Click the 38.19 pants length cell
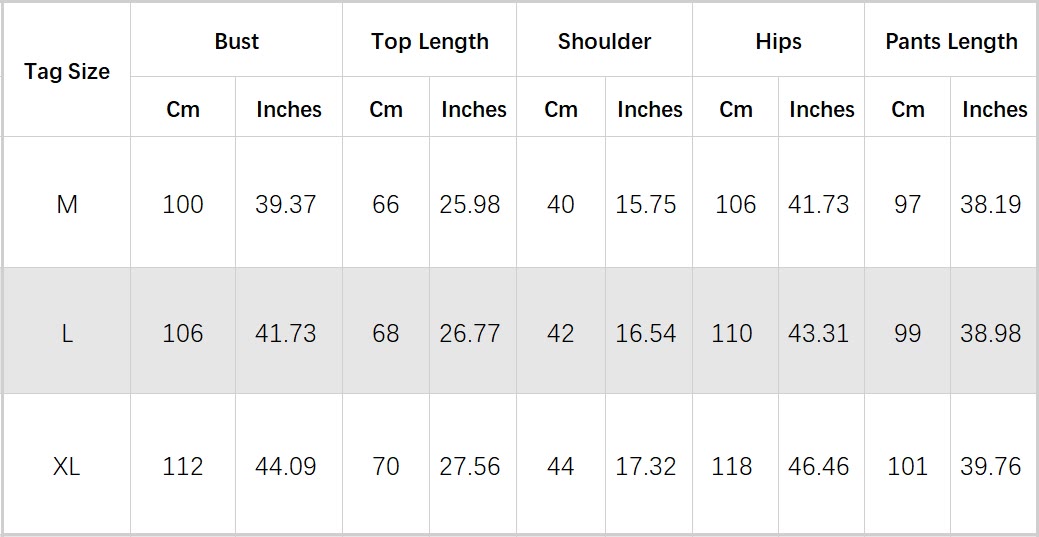This screenshot has width=1039, height=537. click(x=991, y=205)
